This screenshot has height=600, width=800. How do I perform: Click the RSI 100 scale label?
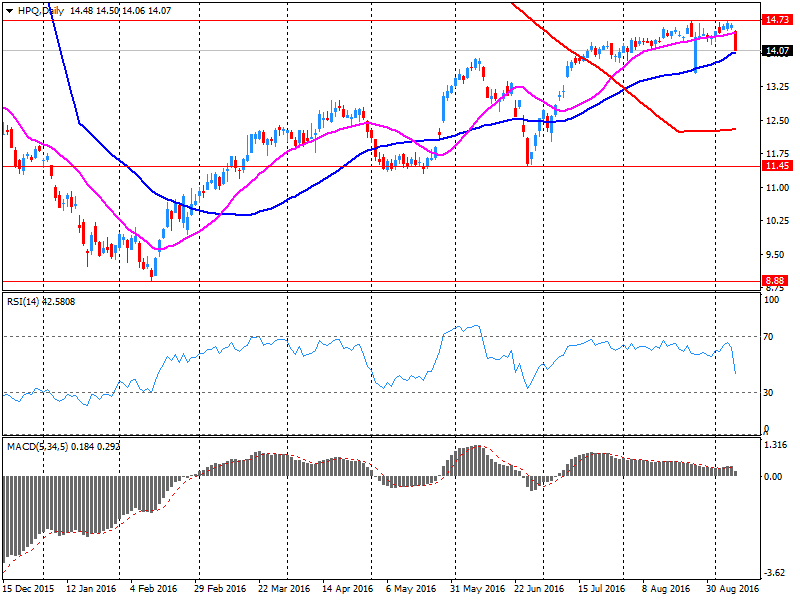pyautogui.click(x=771, y=299)
